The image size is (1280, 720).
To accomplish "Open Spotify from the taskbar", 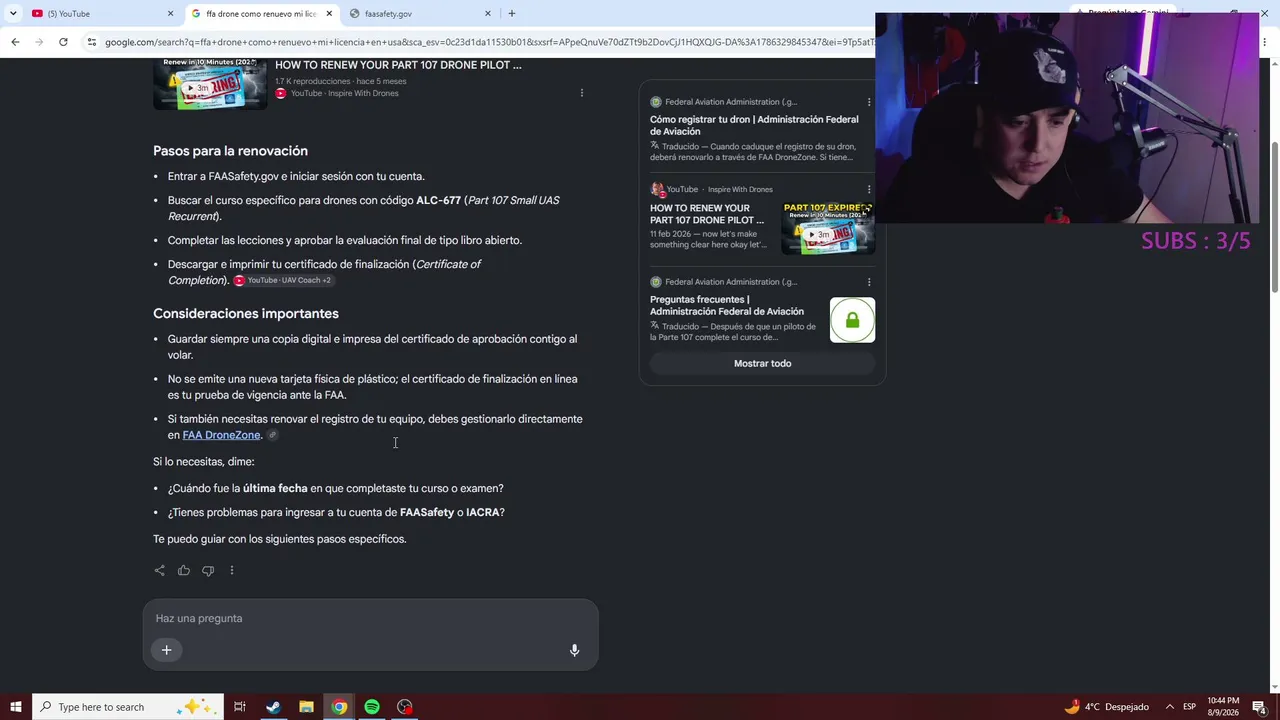I will point(372,707).
